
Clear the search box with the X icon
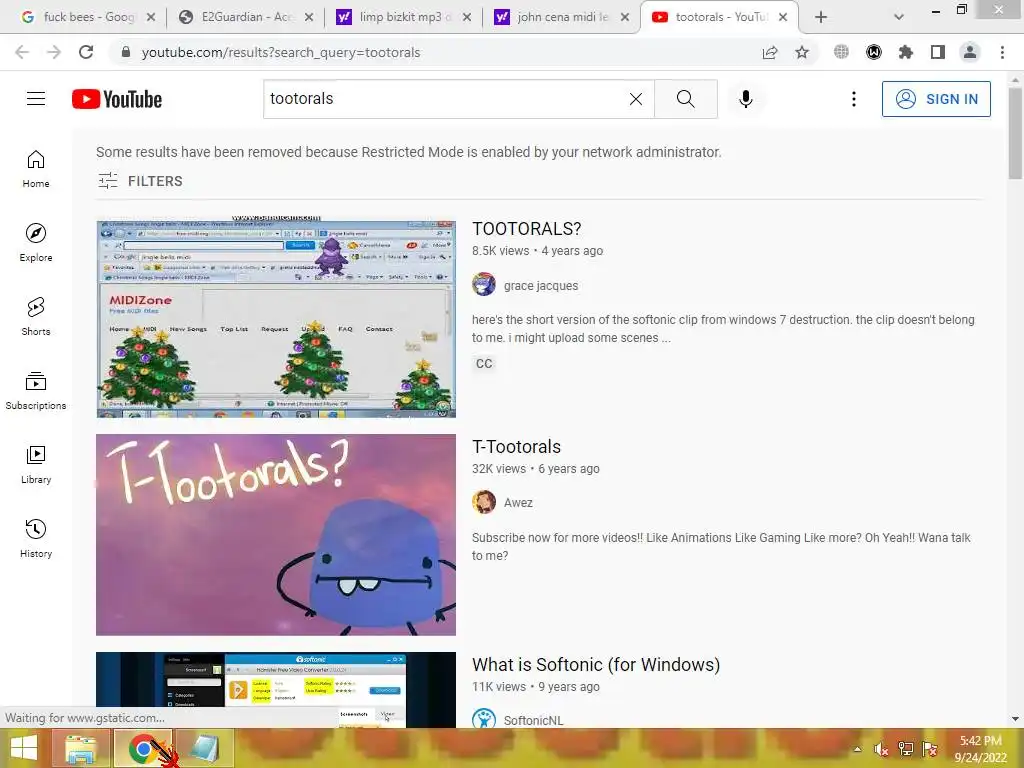tap(635, 99)
